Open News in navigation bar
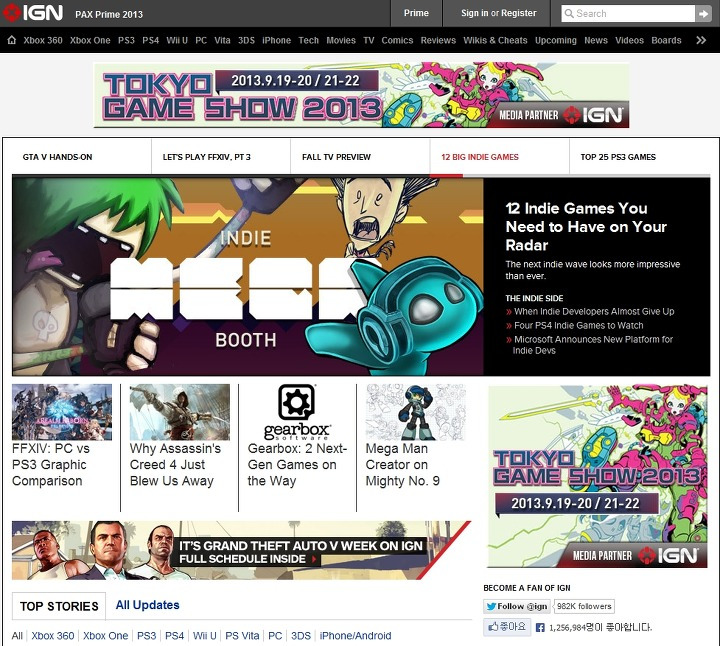Screen dimensions: 720x646 point(596,40)
